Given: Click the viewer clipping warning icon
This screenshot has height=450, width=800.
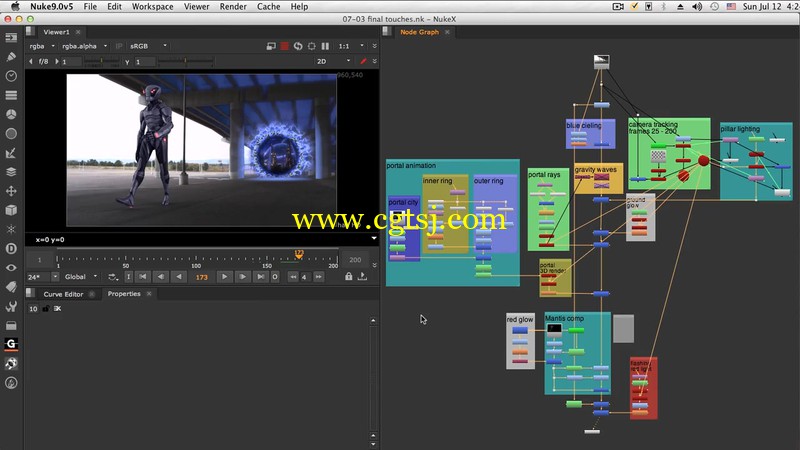Looking at the screenshot, I should pyautogui.click(x=271, y=46).
